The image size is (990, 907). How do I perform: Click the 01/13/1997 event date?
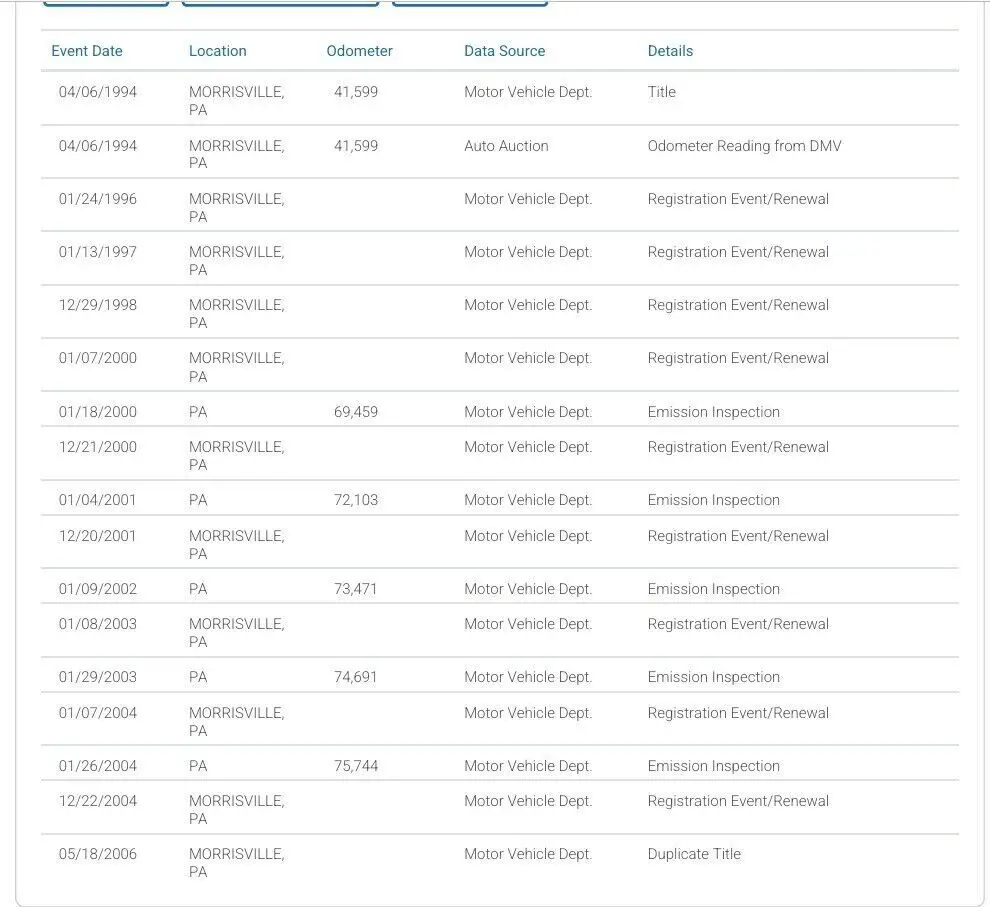pos(98,252)
